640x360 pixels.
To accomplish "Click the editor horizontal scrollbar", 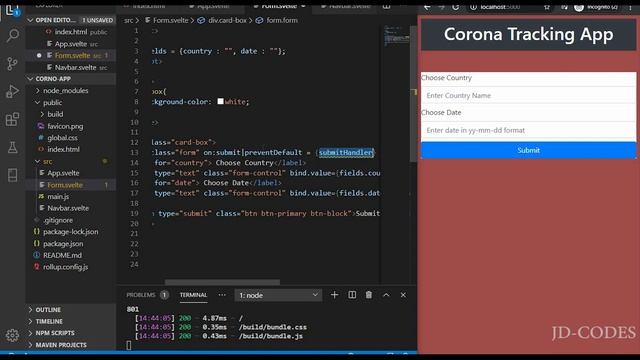I will pyautogui.click(x=222, y=282).
